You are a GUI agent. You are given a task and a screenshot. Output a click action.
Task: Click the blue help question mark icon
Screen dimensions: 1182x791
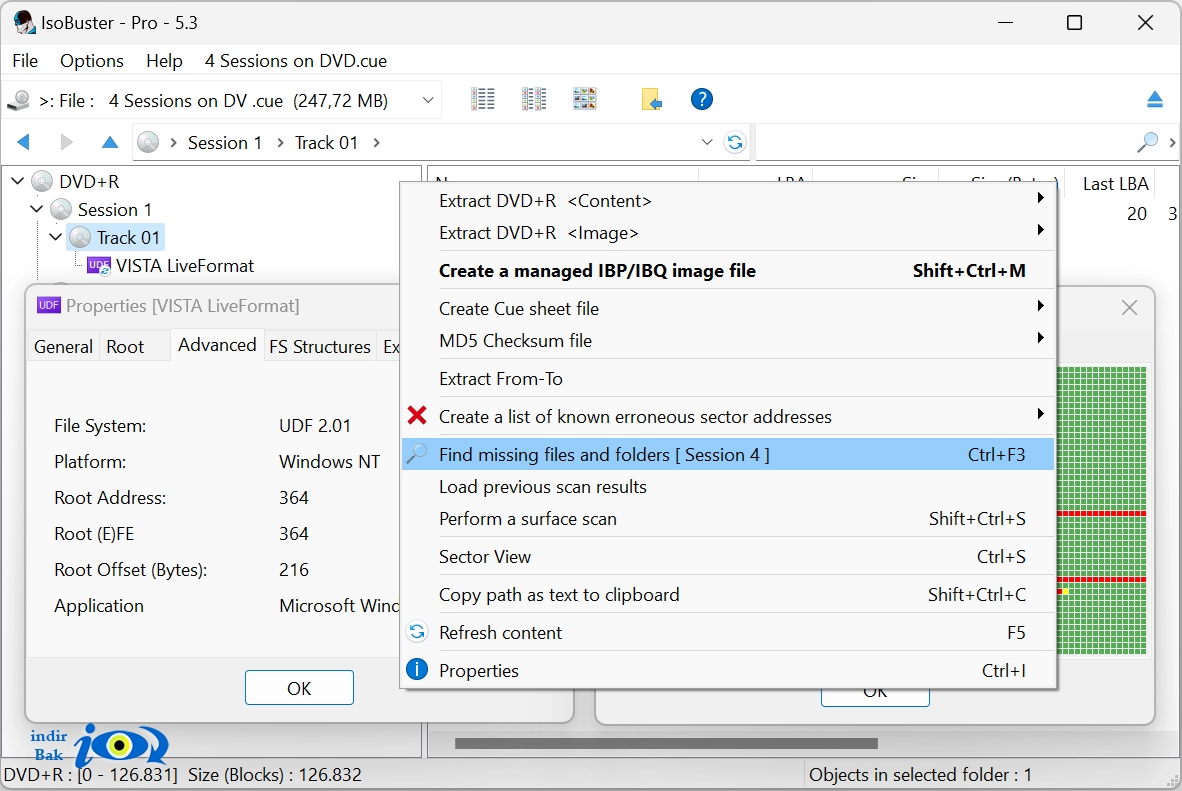[702, 99]
